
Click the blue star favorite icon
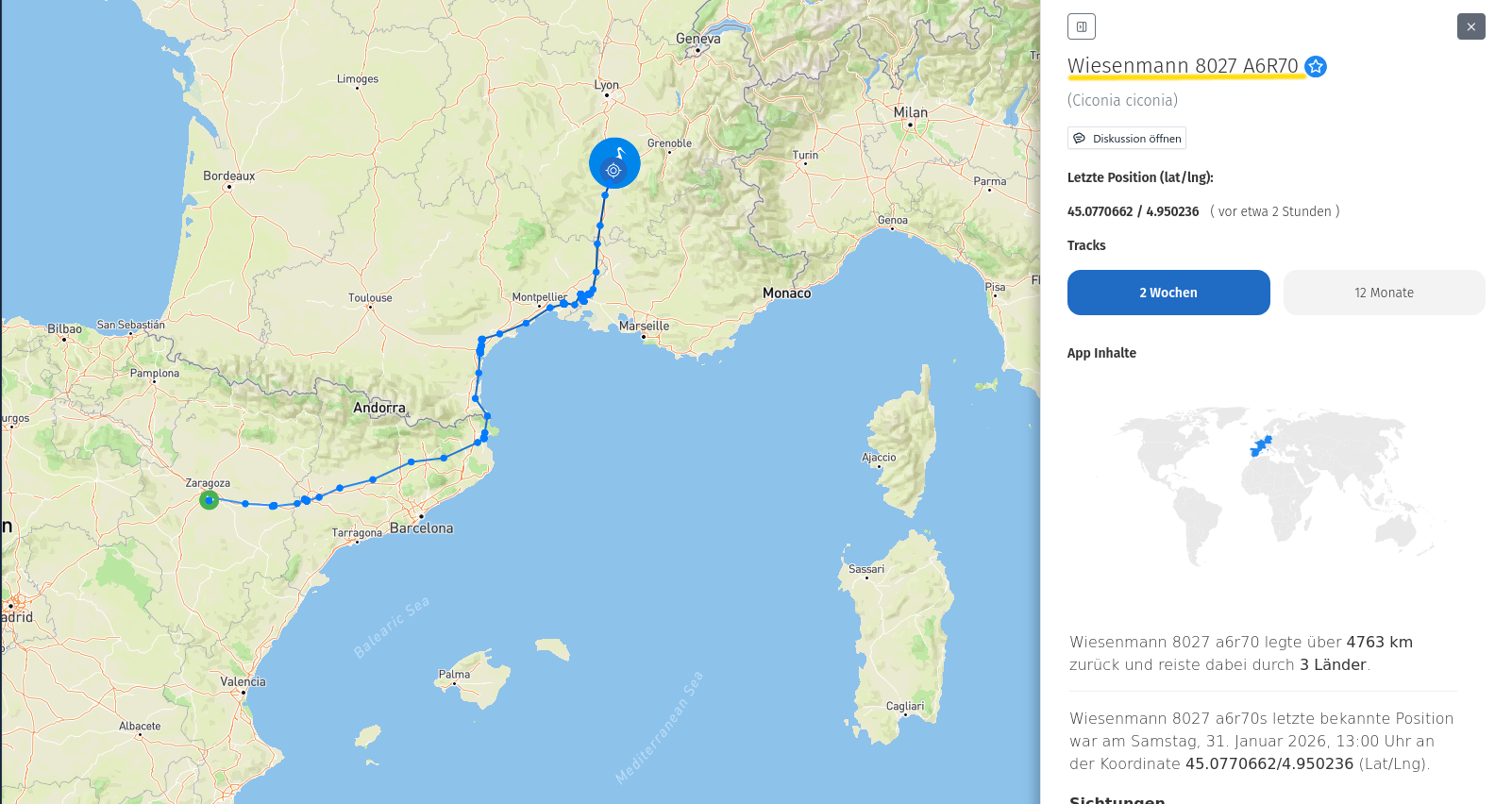(1316, 66)
